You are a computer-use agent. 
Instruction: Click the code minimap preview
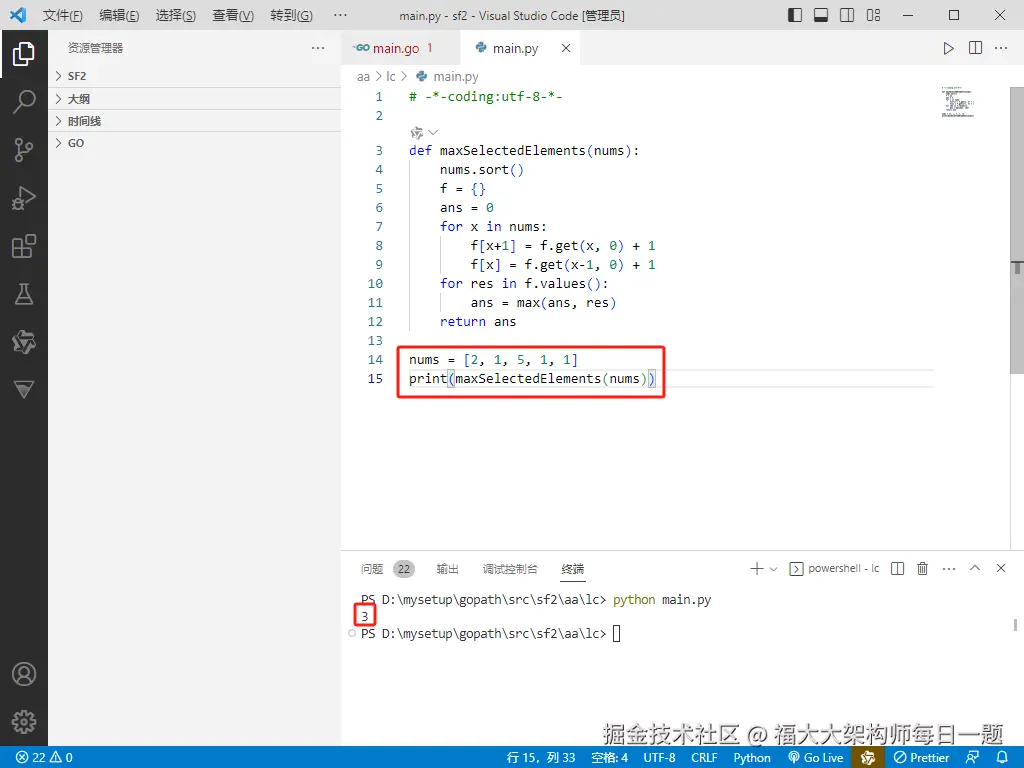pos(958,102)
